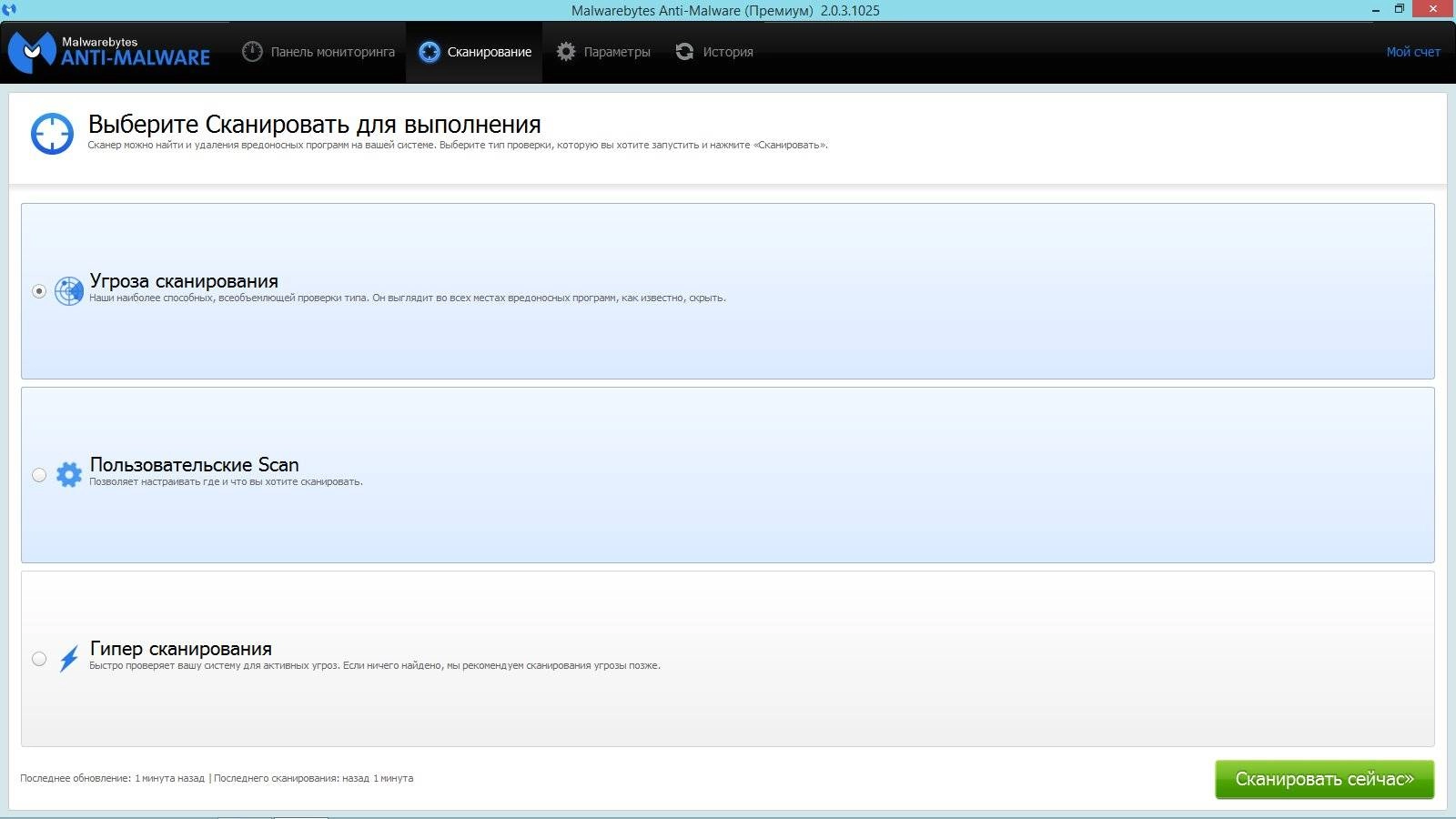Click the История refresh-arrows icon
The image size is (1456, 819).
tap(684, 52)
